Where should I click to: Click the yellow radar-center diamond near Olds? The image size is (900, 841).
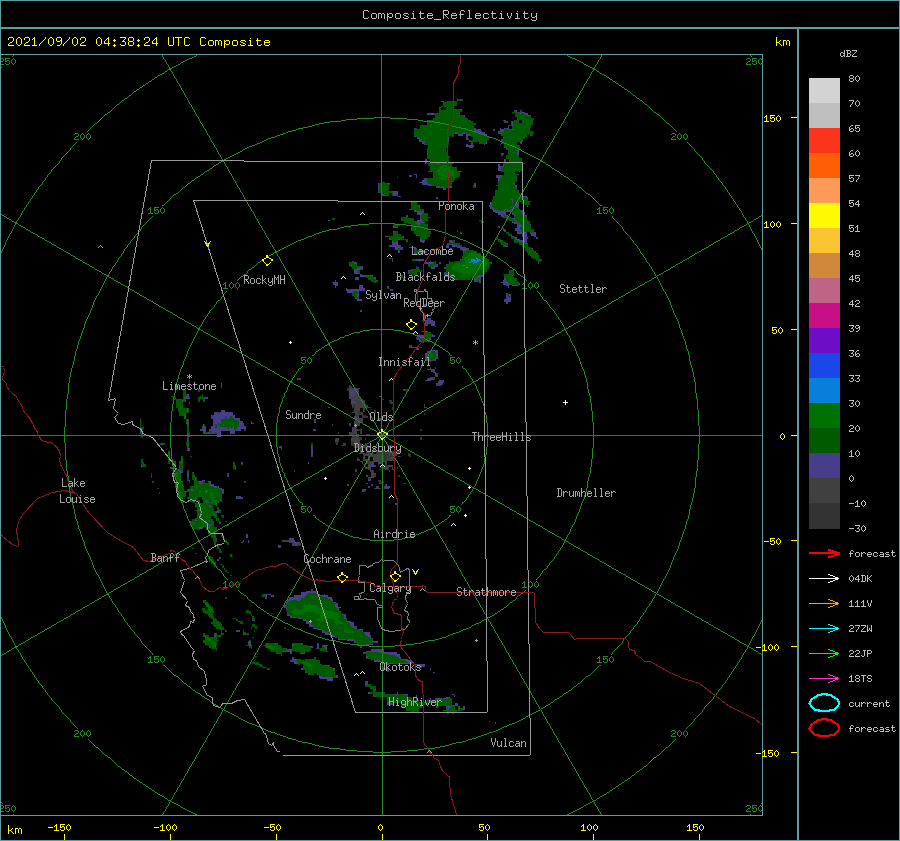[382, 435]
